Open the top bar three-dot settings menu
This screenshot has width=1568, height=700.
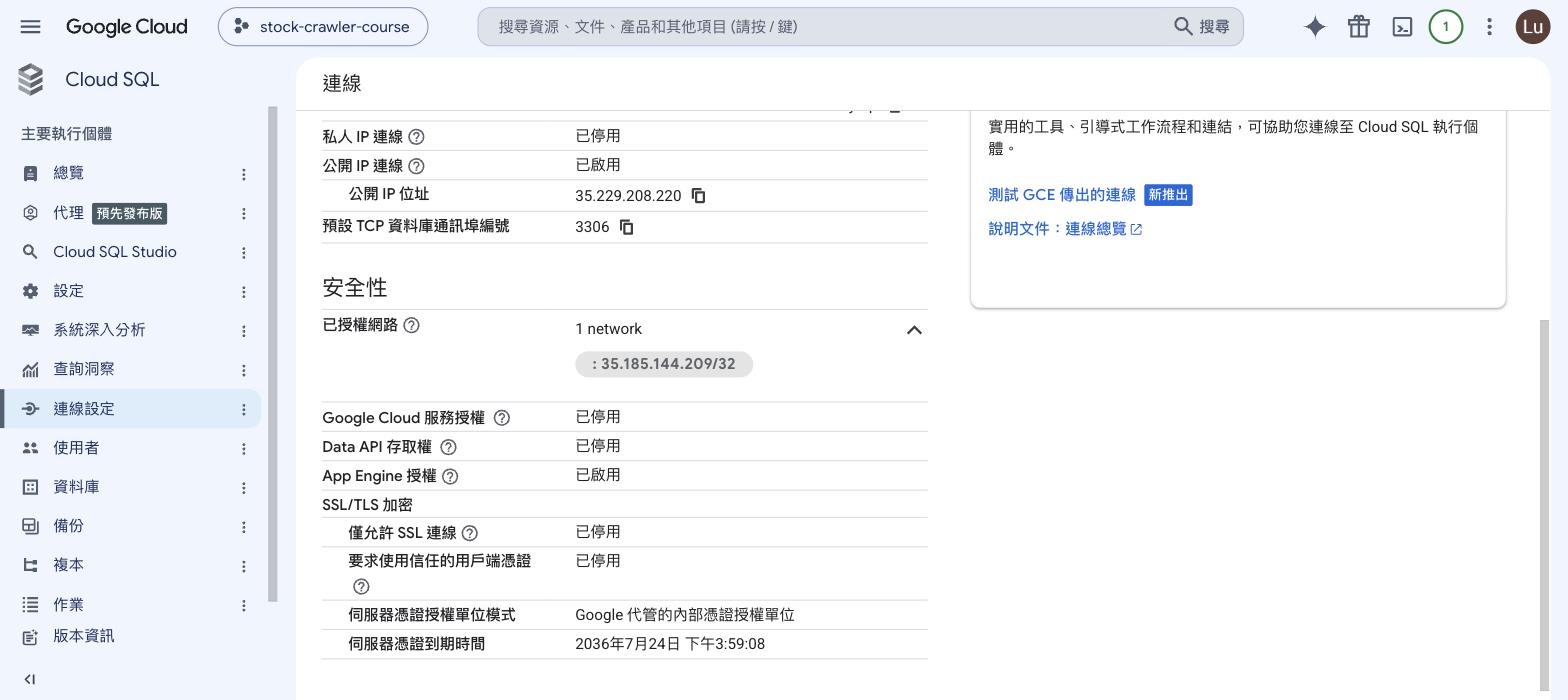tap(1489, 27)
